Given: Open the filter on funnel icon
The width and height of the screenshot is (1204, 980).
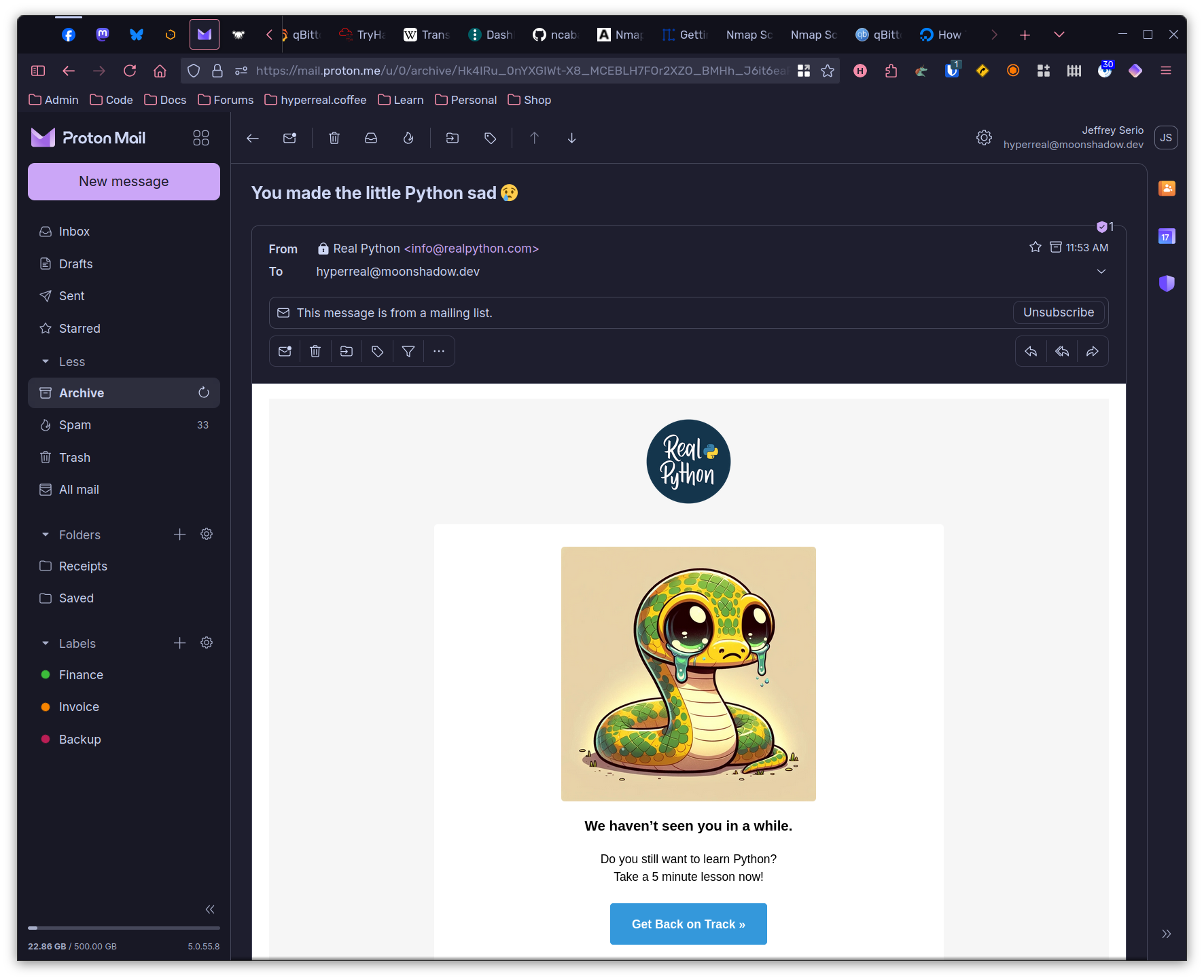Looking at the screenshot, I should [x=408, y=351].
